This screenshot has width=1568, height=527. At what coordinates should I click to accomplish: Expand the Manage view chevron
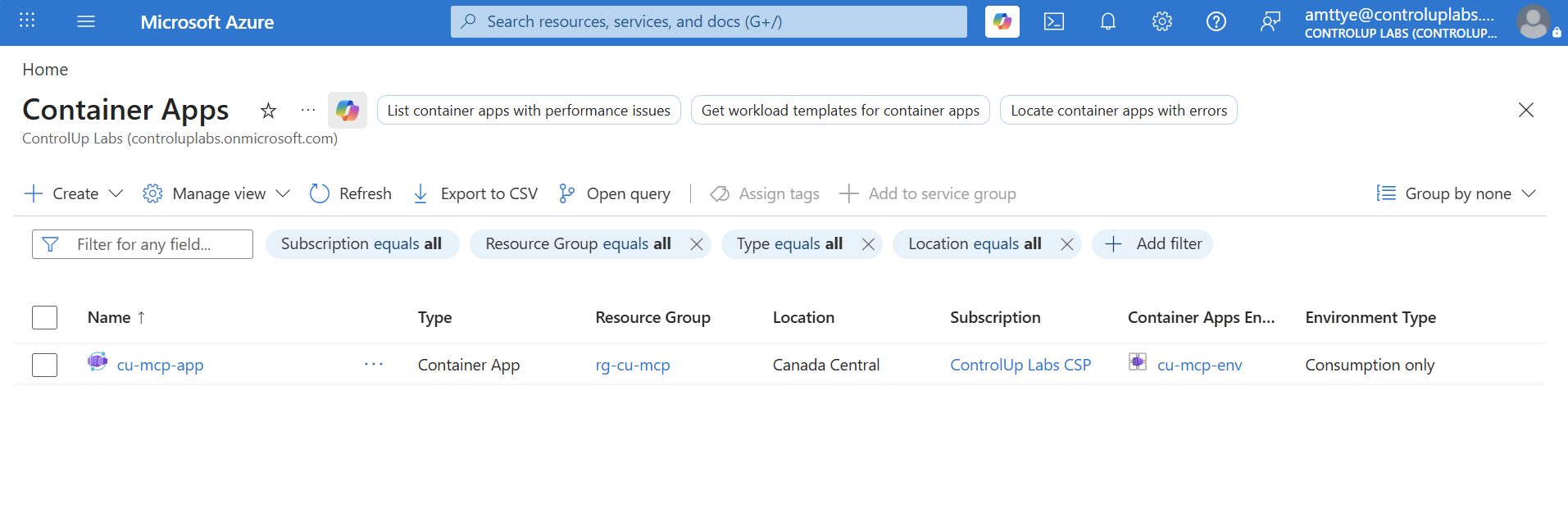[283, 193]
